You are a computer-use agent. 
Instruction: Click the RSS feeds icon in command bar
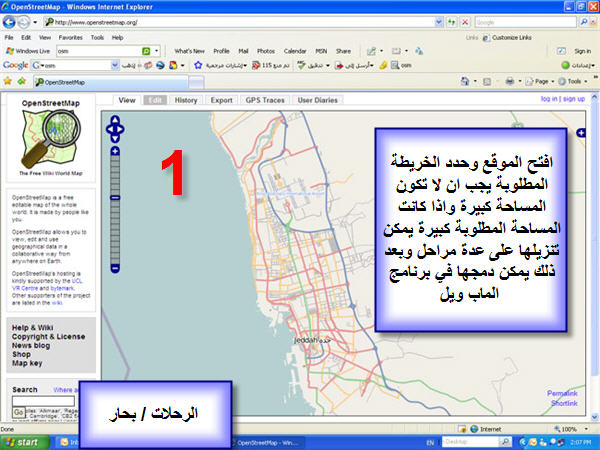487,82
